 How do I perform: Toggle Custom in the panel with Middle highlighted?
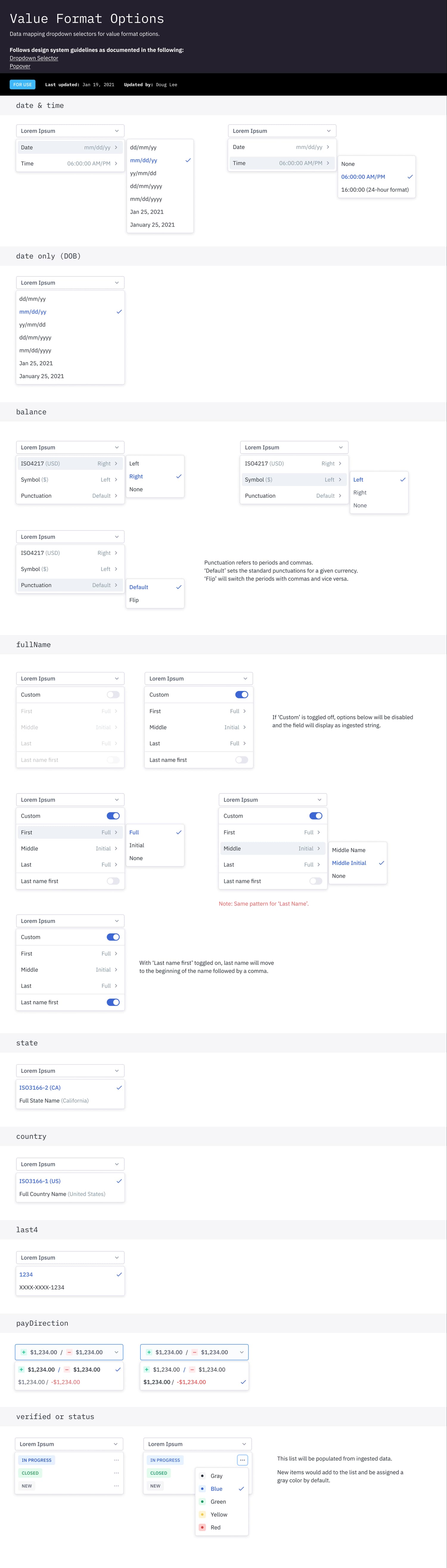pos(316,816)
